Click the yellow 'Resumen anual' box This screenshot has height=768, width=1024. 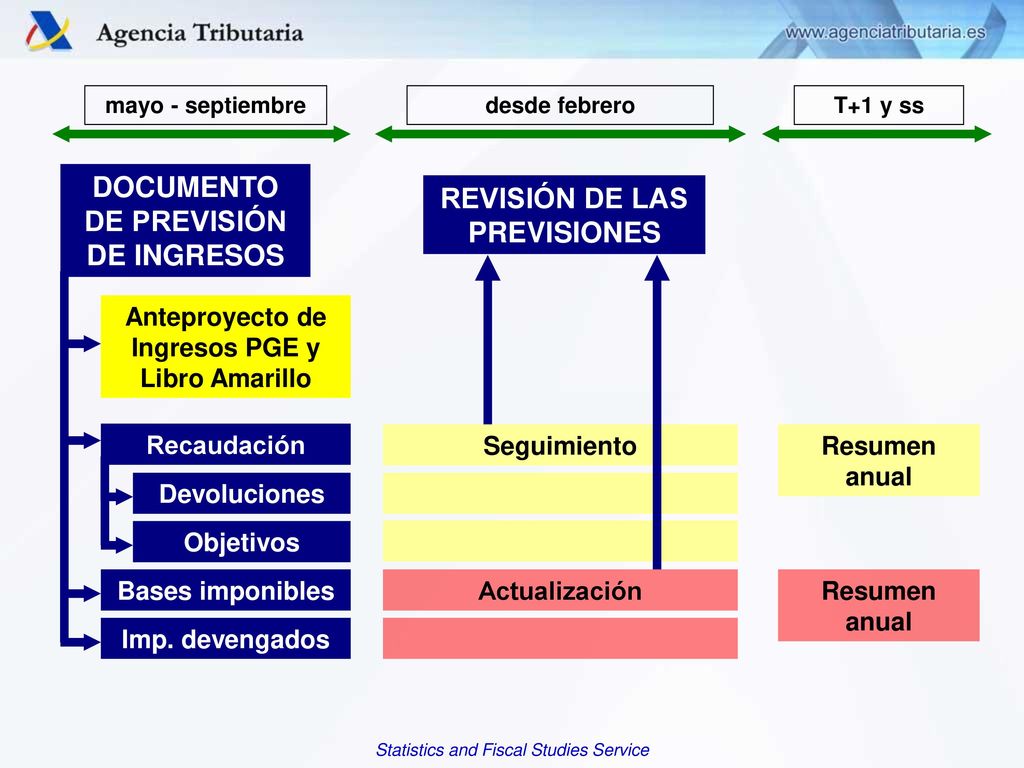coord(878,460)
